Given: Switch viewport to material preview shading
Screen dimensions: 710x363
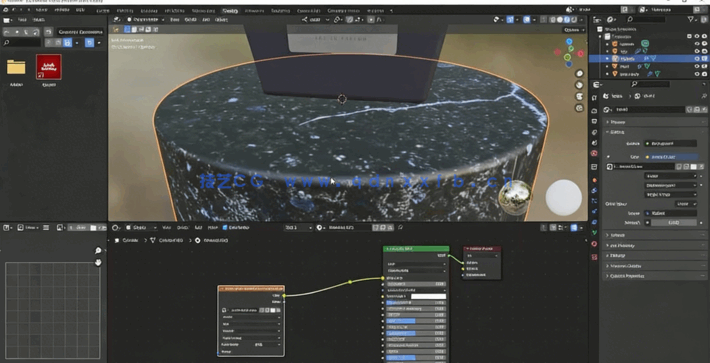Looking at the screenshot, I should pyautogui.click(x=567, y=20).
